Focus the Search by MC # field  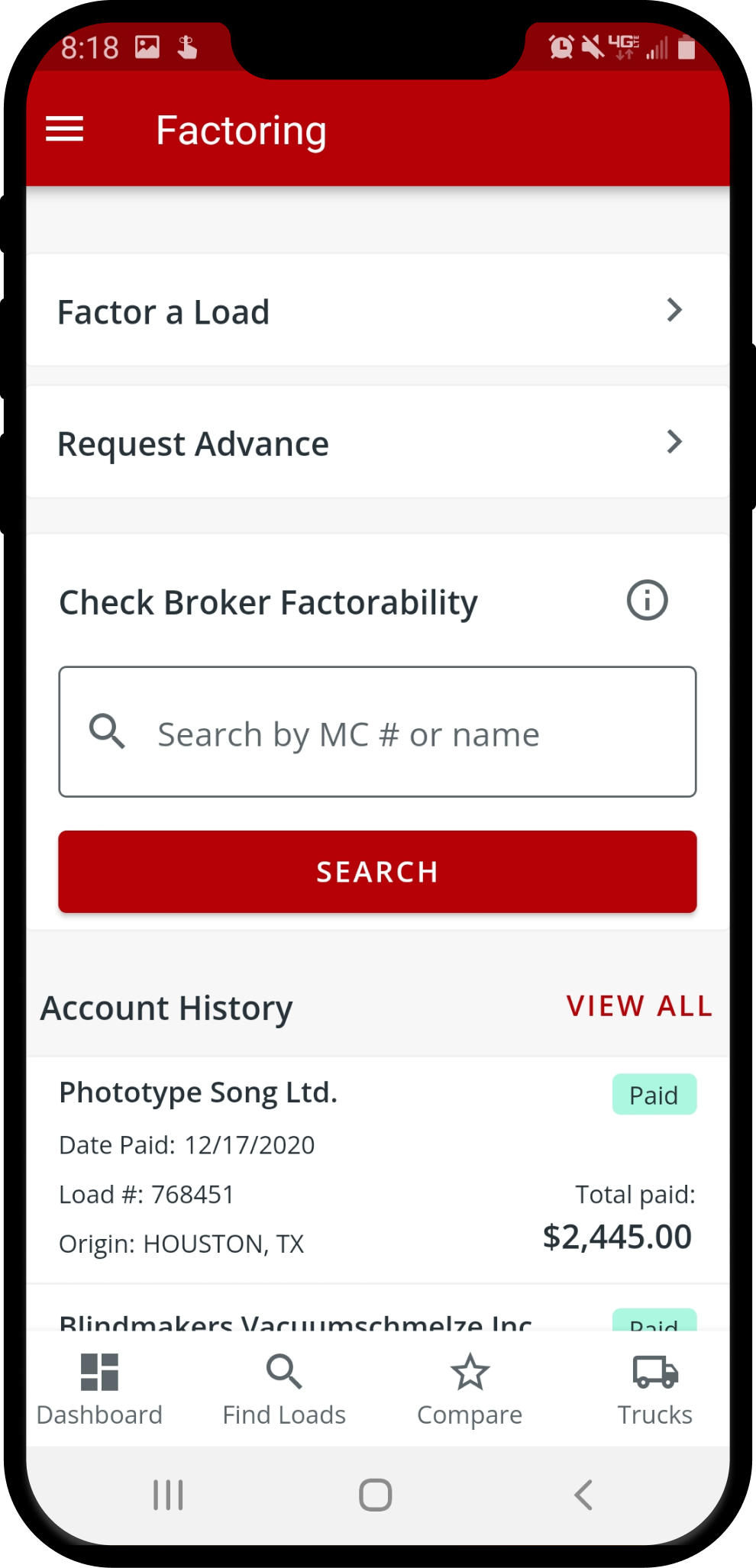tap(377, 732)
